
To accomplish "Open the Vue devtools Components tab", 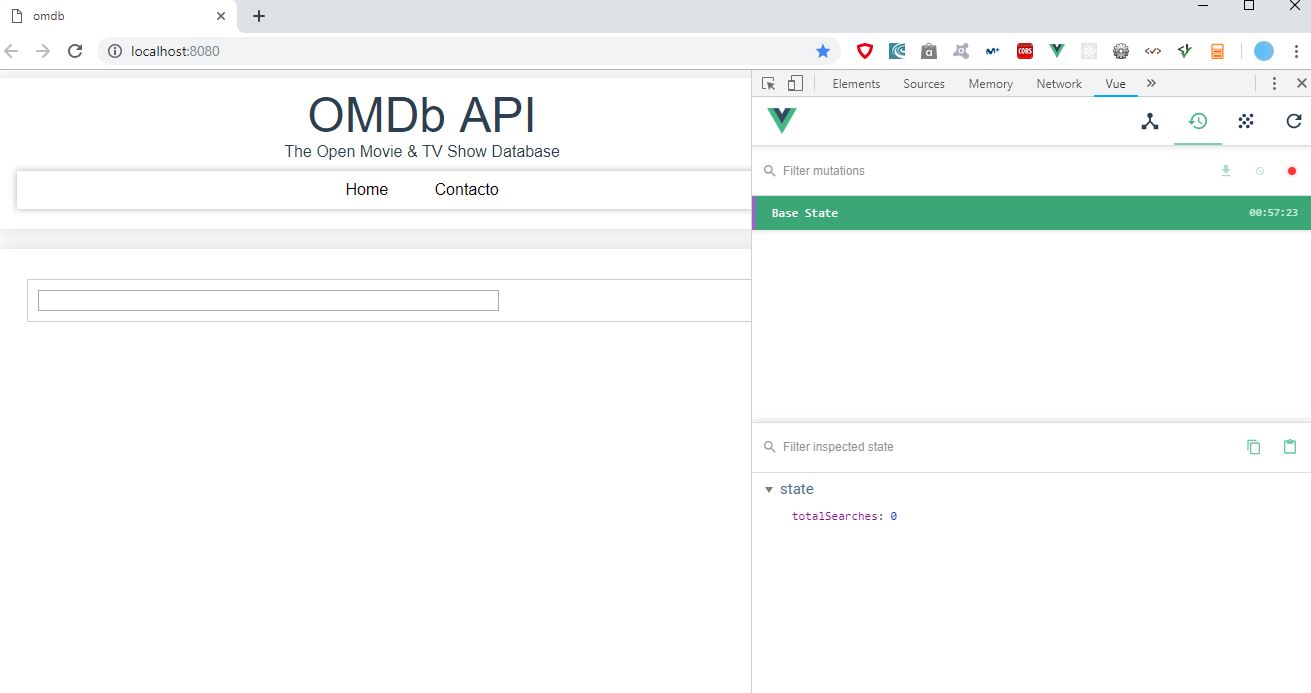I will click(1150, 121).
